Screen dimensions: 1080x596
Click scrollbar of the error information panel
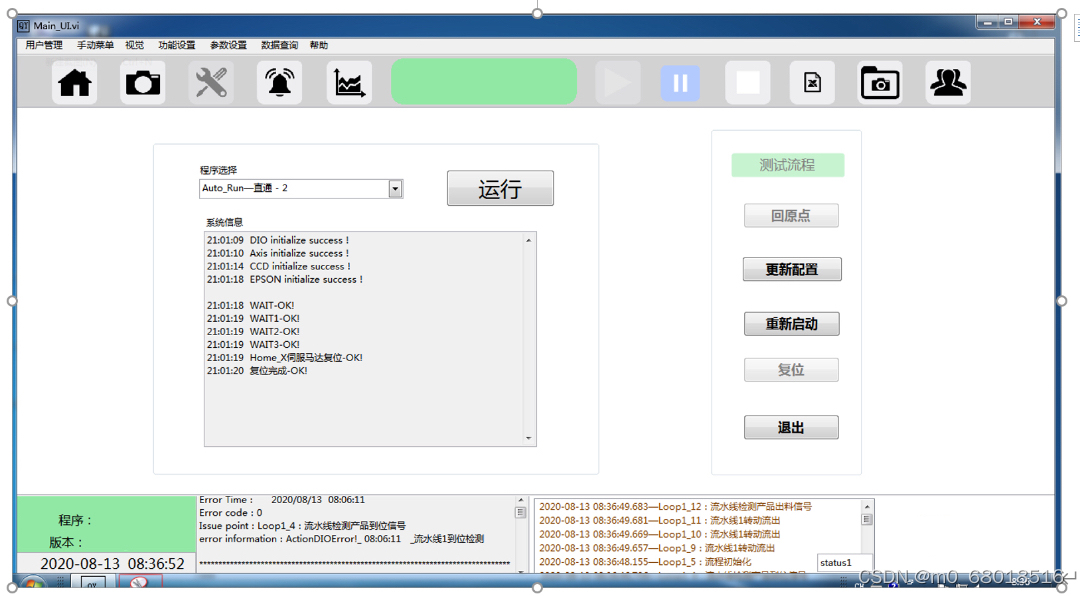click(x=521, y=534)
